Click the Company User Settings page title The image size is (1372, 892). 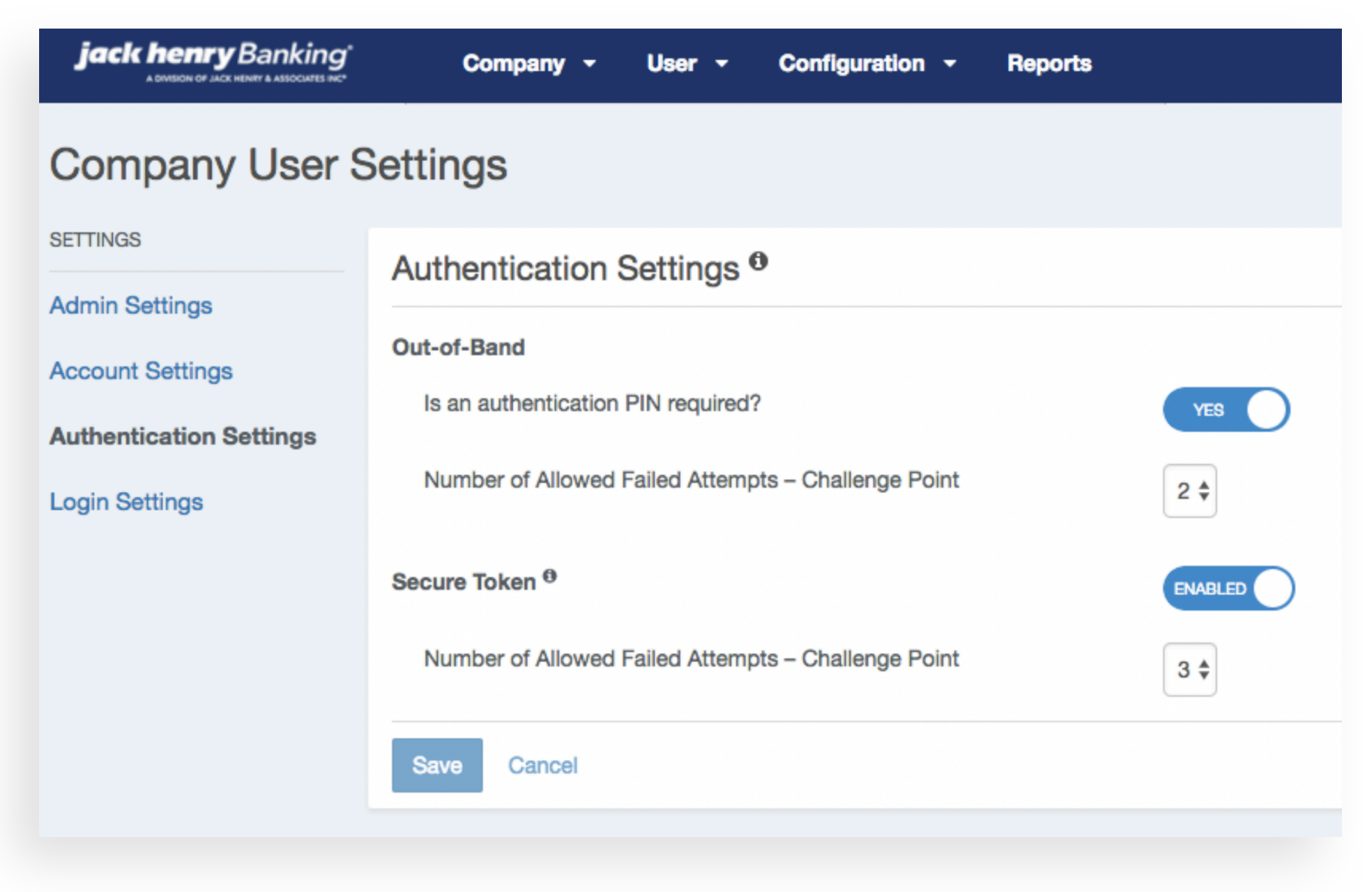tap(278, 165)
